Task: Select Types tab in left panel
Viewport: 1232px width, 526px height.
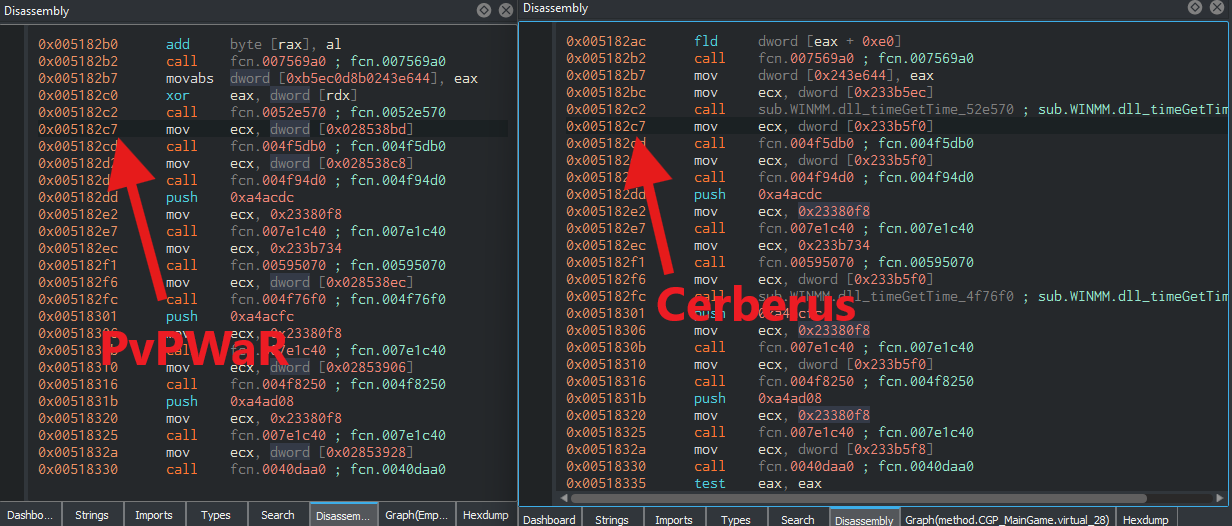Action: (x=216, y=515)
